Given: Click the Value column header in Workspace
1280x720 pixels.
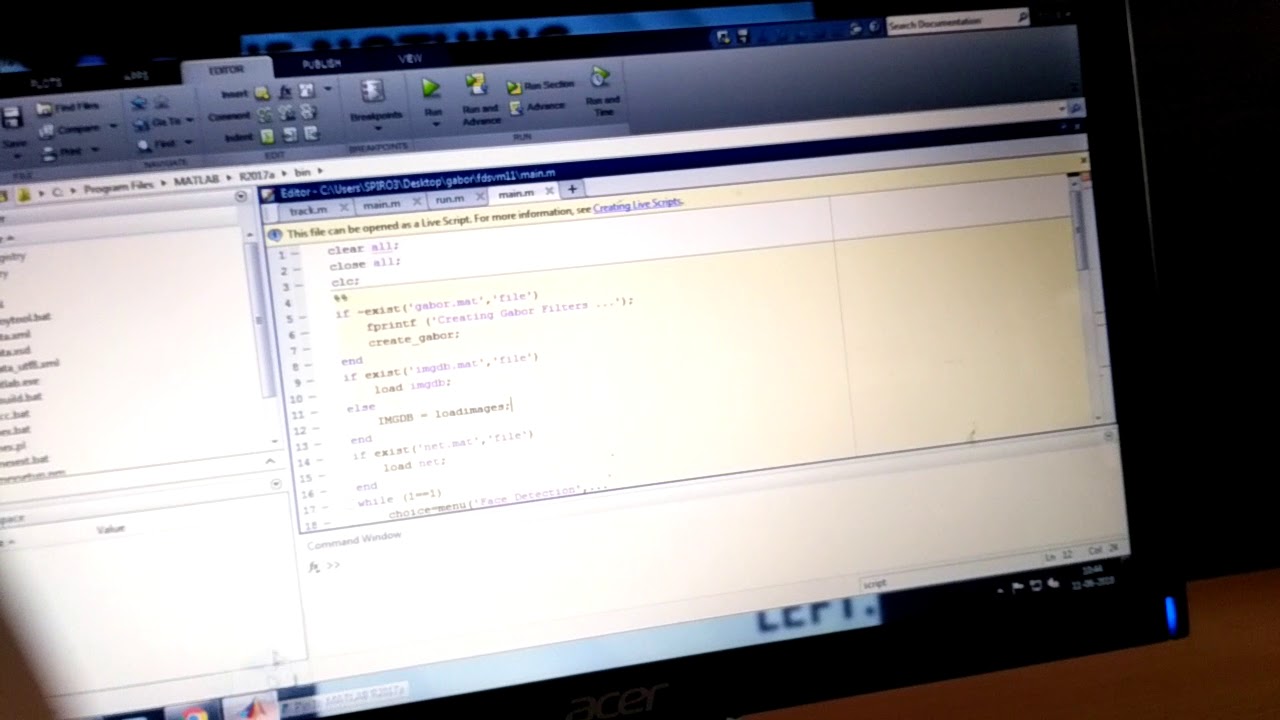Looking at the screenshot, I should (x=110, y=529).
